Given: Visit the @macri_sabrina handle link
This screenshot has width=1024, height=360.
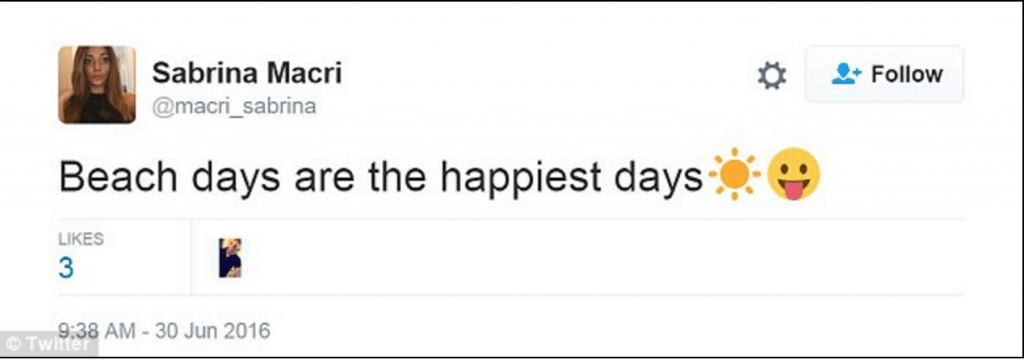Looking at the screenshot, I should [x=234, y=106].
